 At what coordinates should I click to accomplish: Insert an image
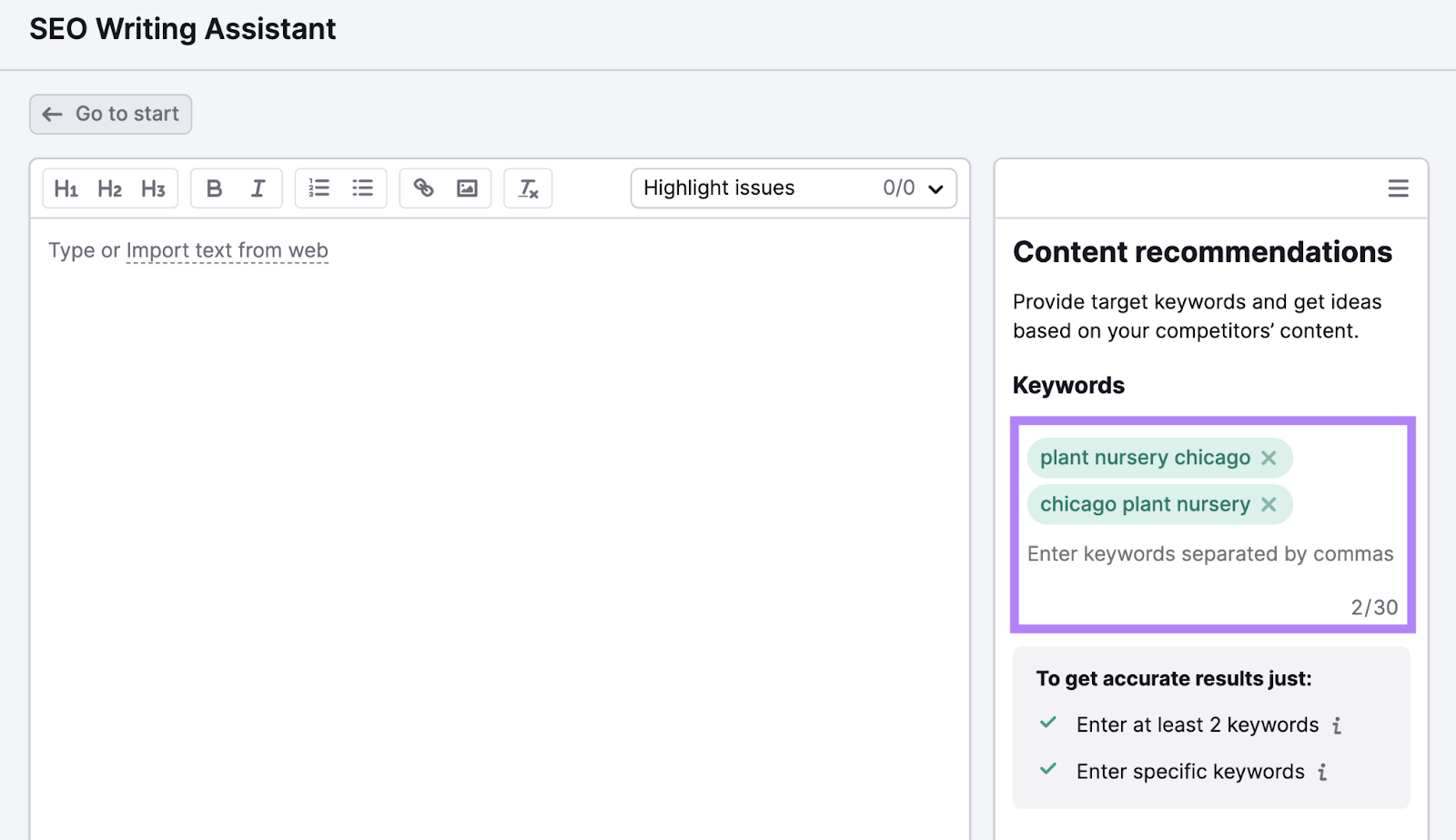(467, 188)
